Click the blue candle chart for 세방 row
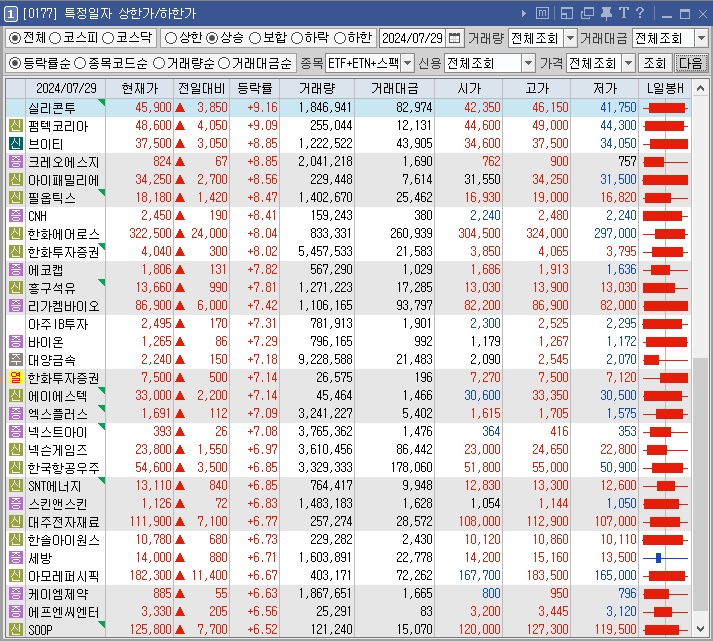 (665, 558)
